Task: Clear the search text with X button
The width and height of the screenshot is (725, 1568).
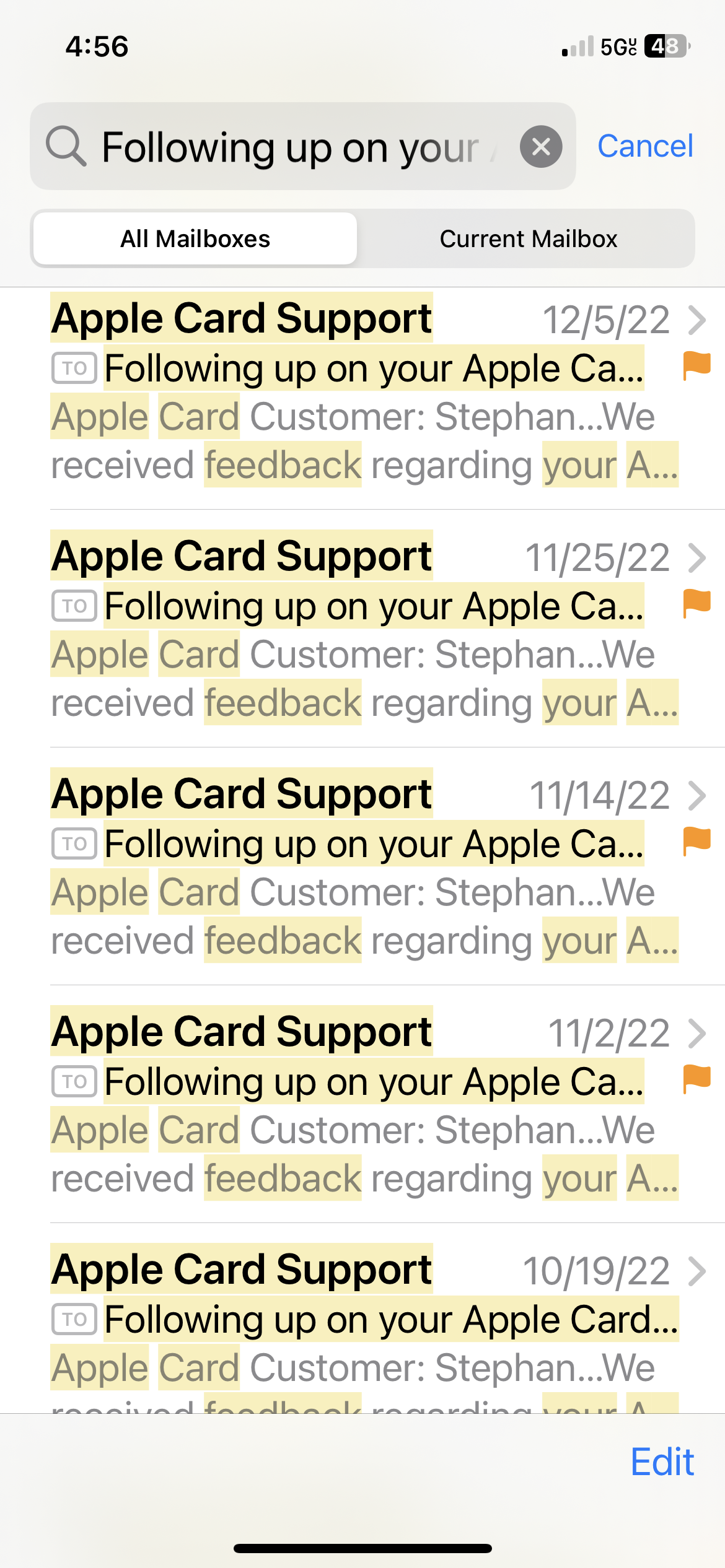Action: [541, 147]
